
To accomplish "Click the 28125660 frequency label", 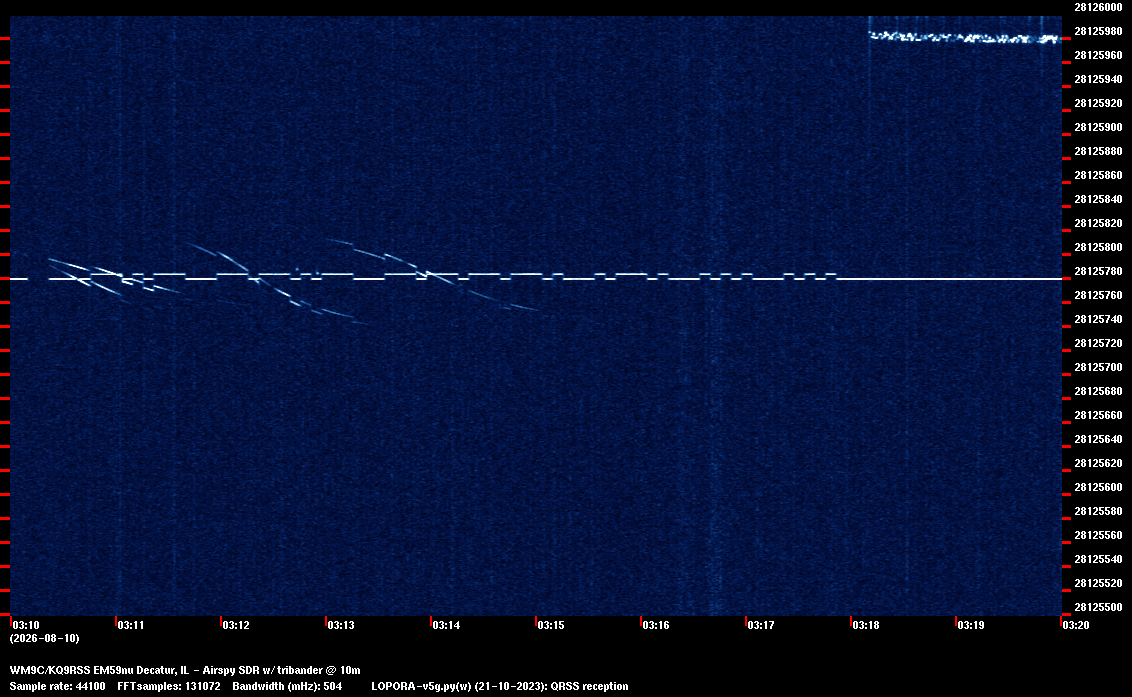I will [1098, 415].
